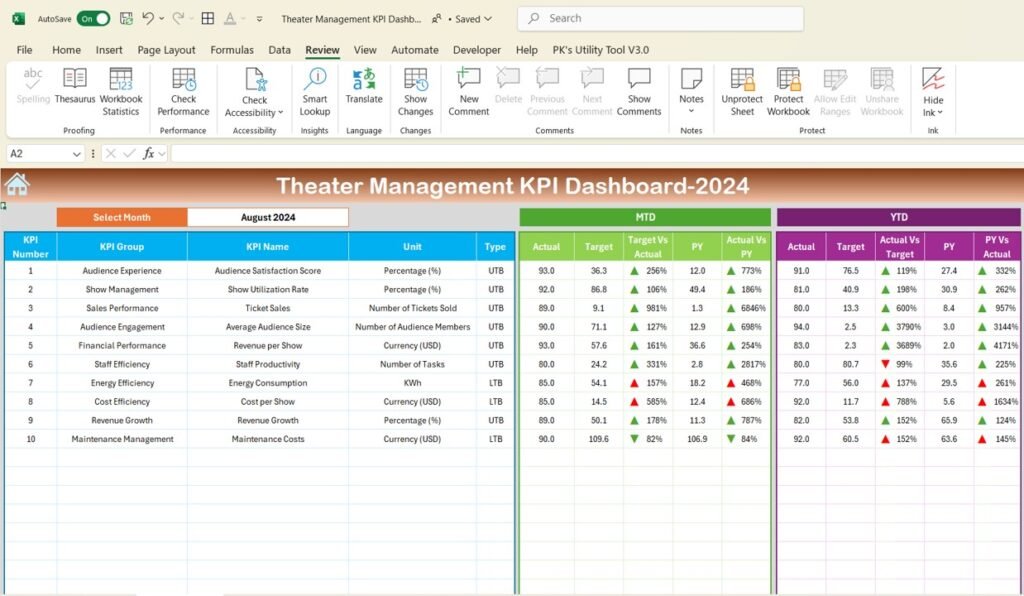Image resolution: width=1024 pixels, height=596 pixels.
Task: Open the PK's Utility Tool V3.0 menu
Action: coord(600,49)
